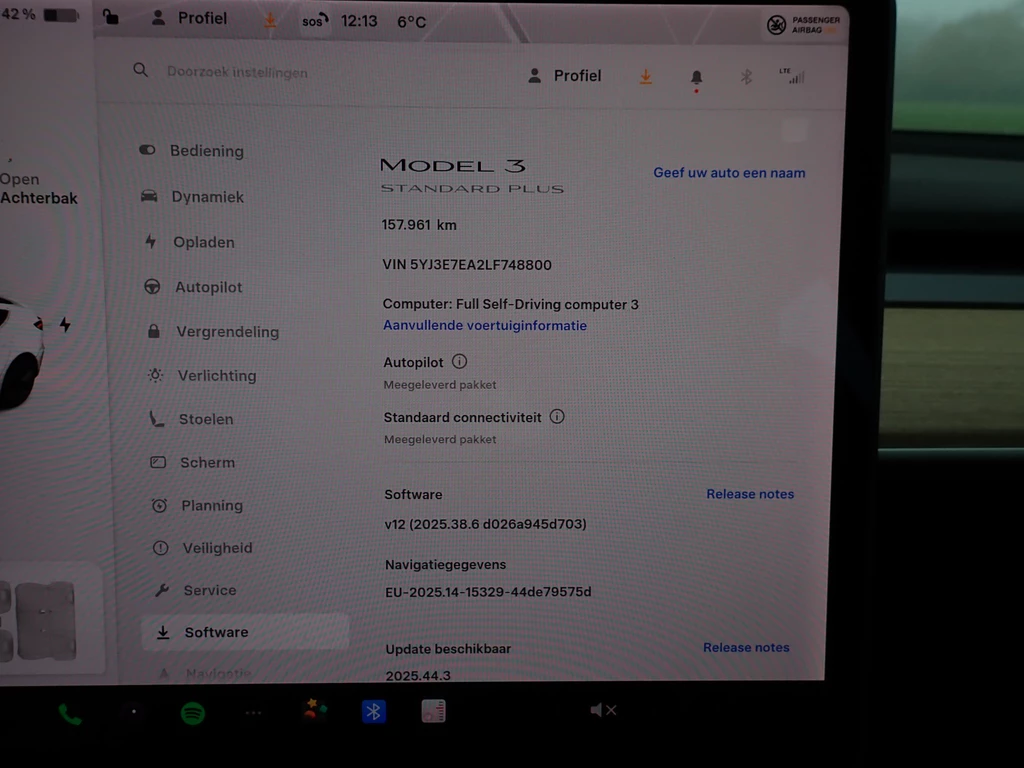Tap the green phone icon
Viewport: 1024px width, 768px height.
tap(69, 714)
